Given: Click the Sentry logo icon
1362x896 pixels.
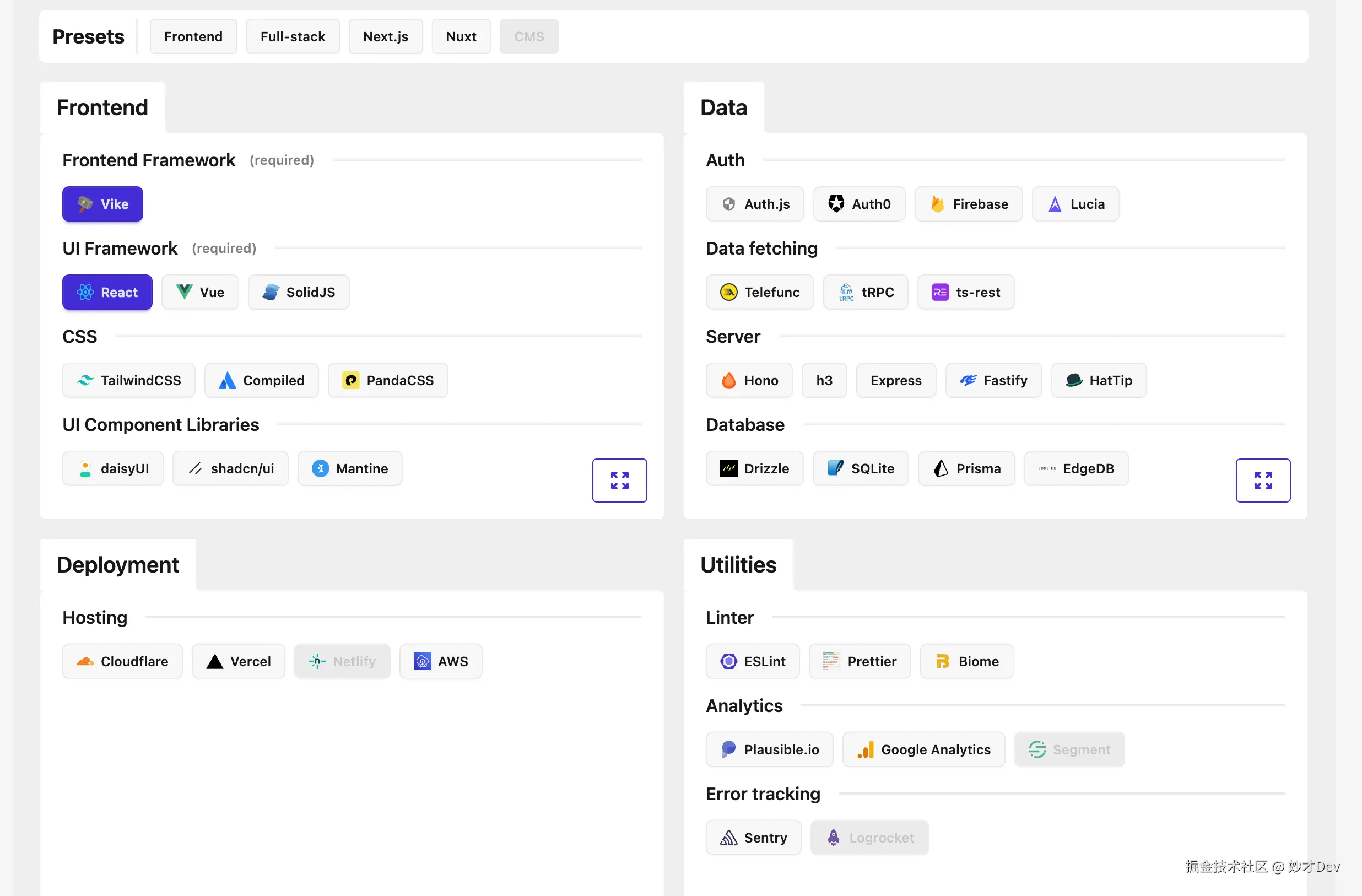Looking at the screenshot, I should click(728, 838).
